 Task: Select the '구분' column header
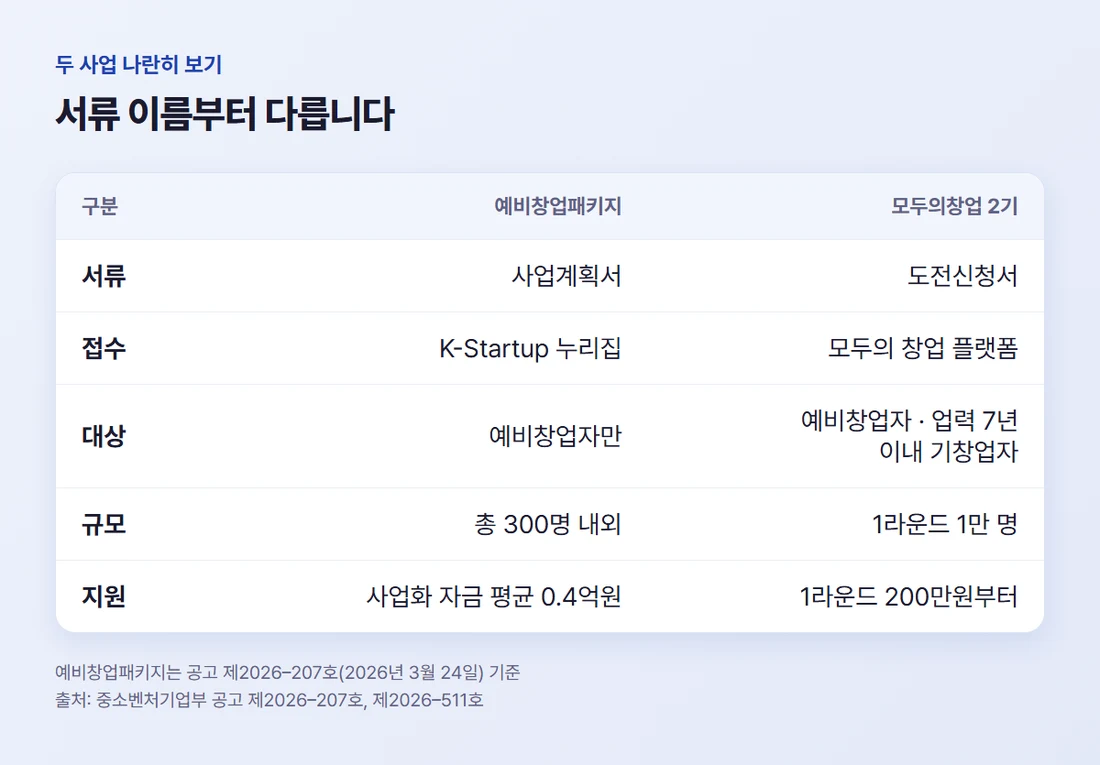[x=100, y=206]
